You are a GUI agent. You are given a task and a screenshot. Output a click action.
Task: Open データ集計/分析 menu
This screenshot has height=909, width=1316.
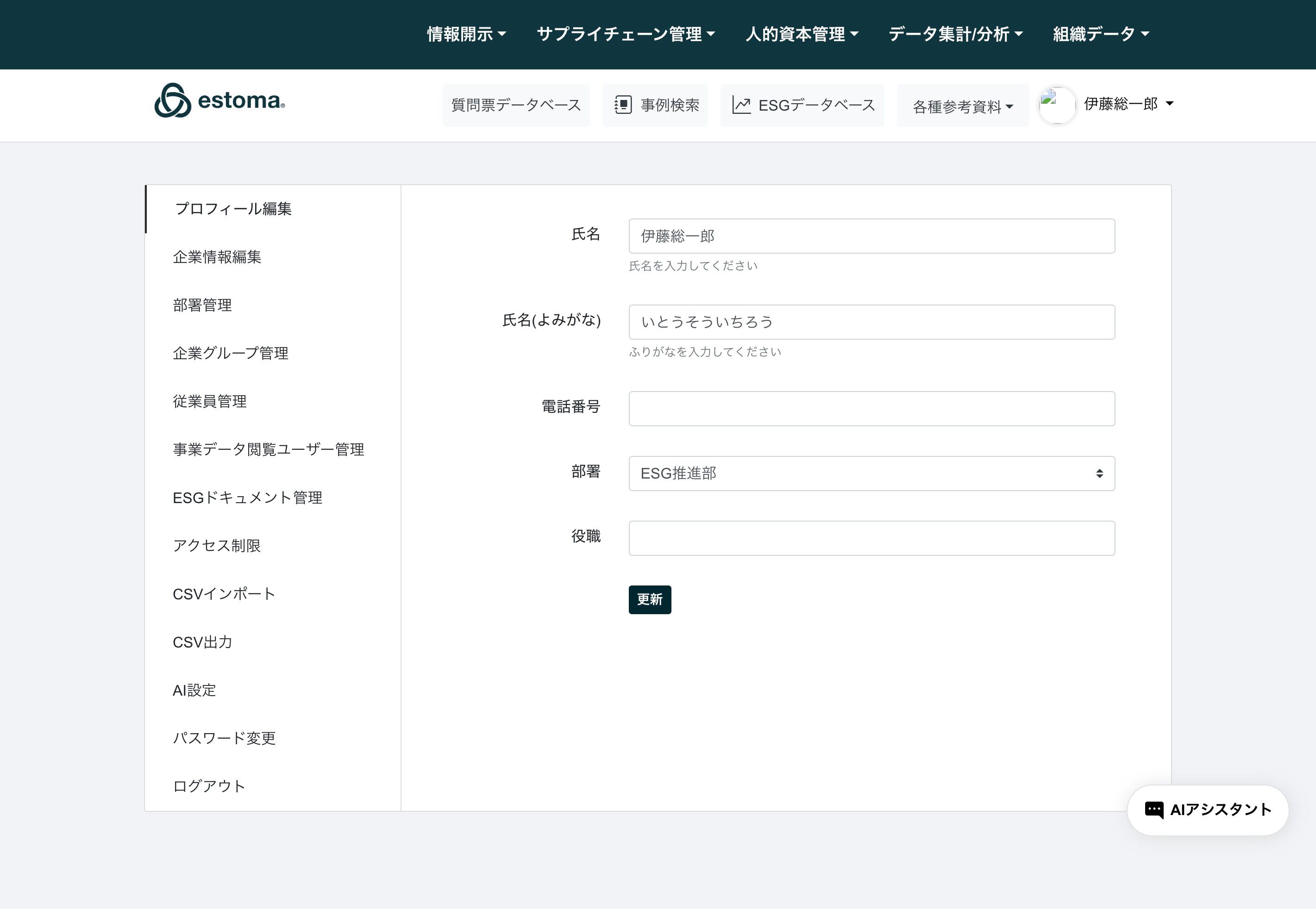point(955,34)
